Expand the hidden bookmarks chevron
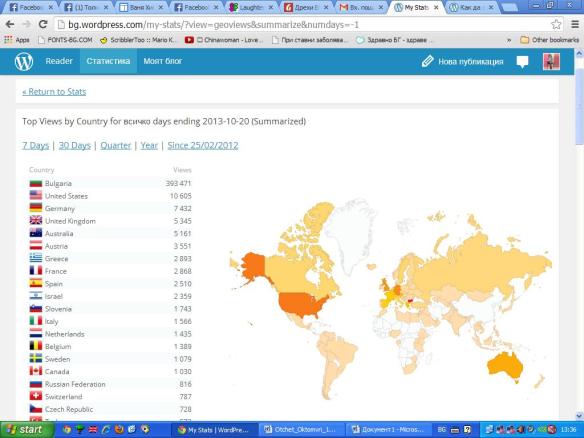Image resolution: width=584 pixels, height=438 pixels. pos(509,40)
